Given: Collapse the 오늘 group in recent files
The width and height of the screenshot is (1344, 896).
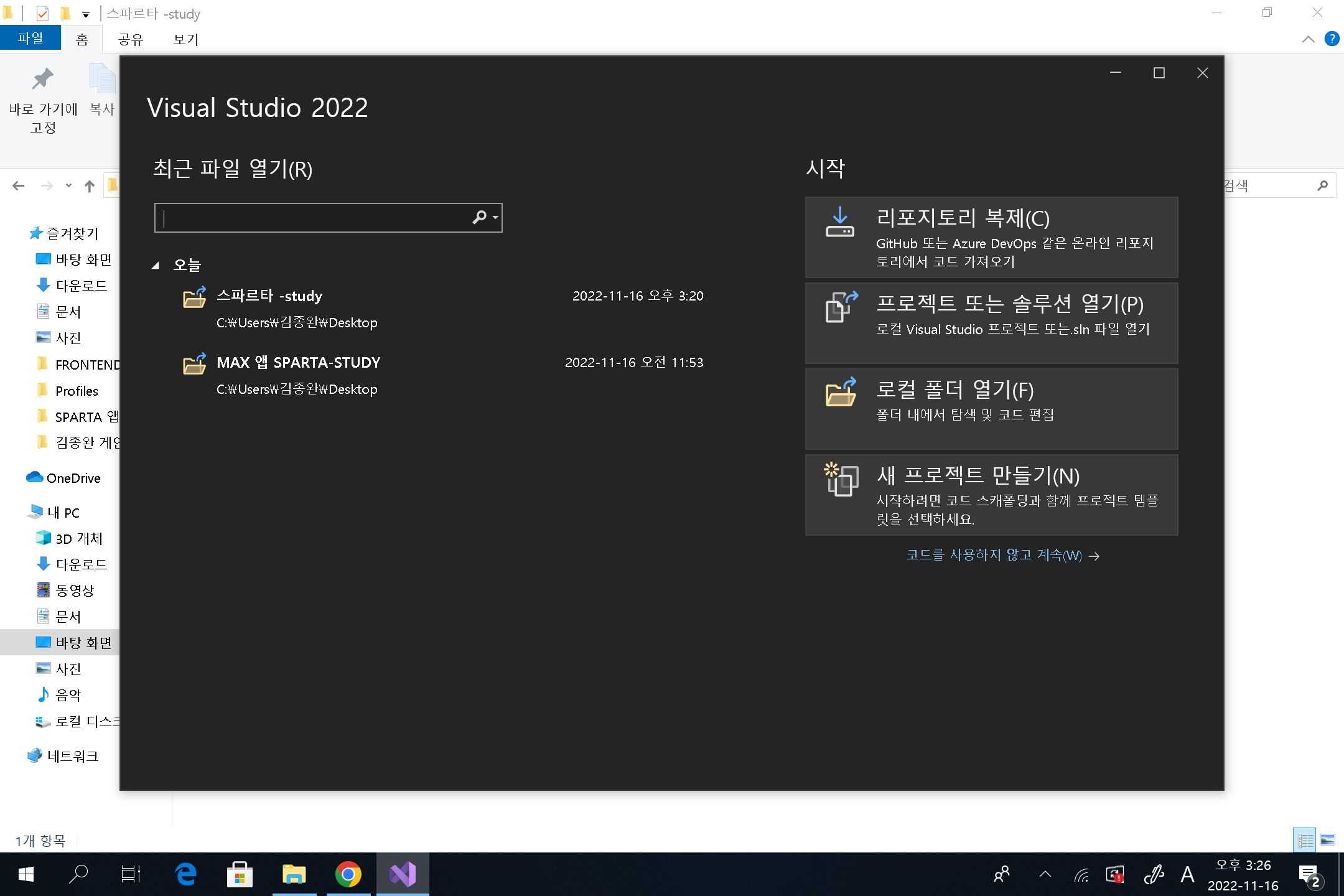Looking at the screenshot, I should coord(156,266).
